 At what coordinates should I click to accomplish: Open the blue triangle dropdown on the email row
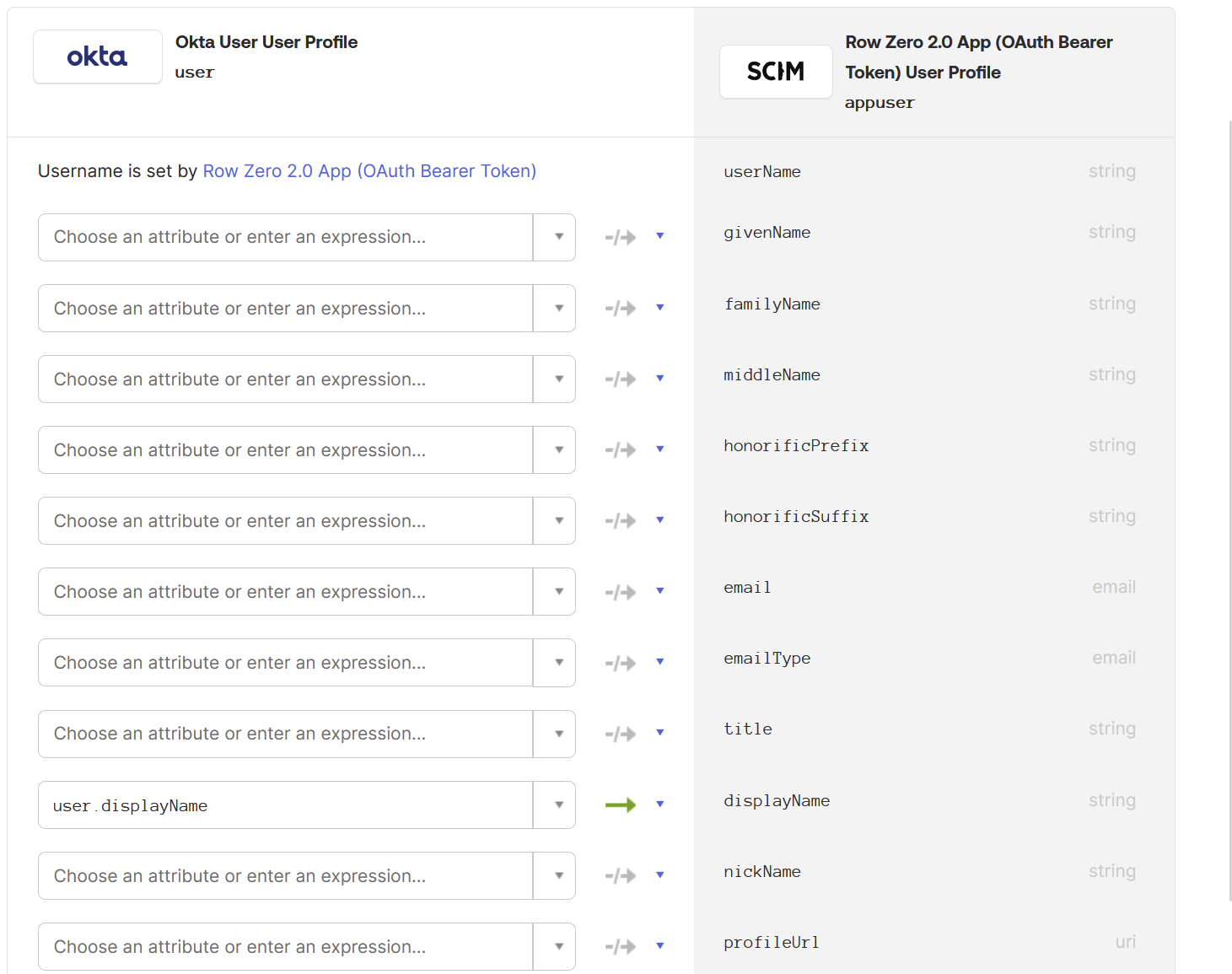click(x=660, y=591)
